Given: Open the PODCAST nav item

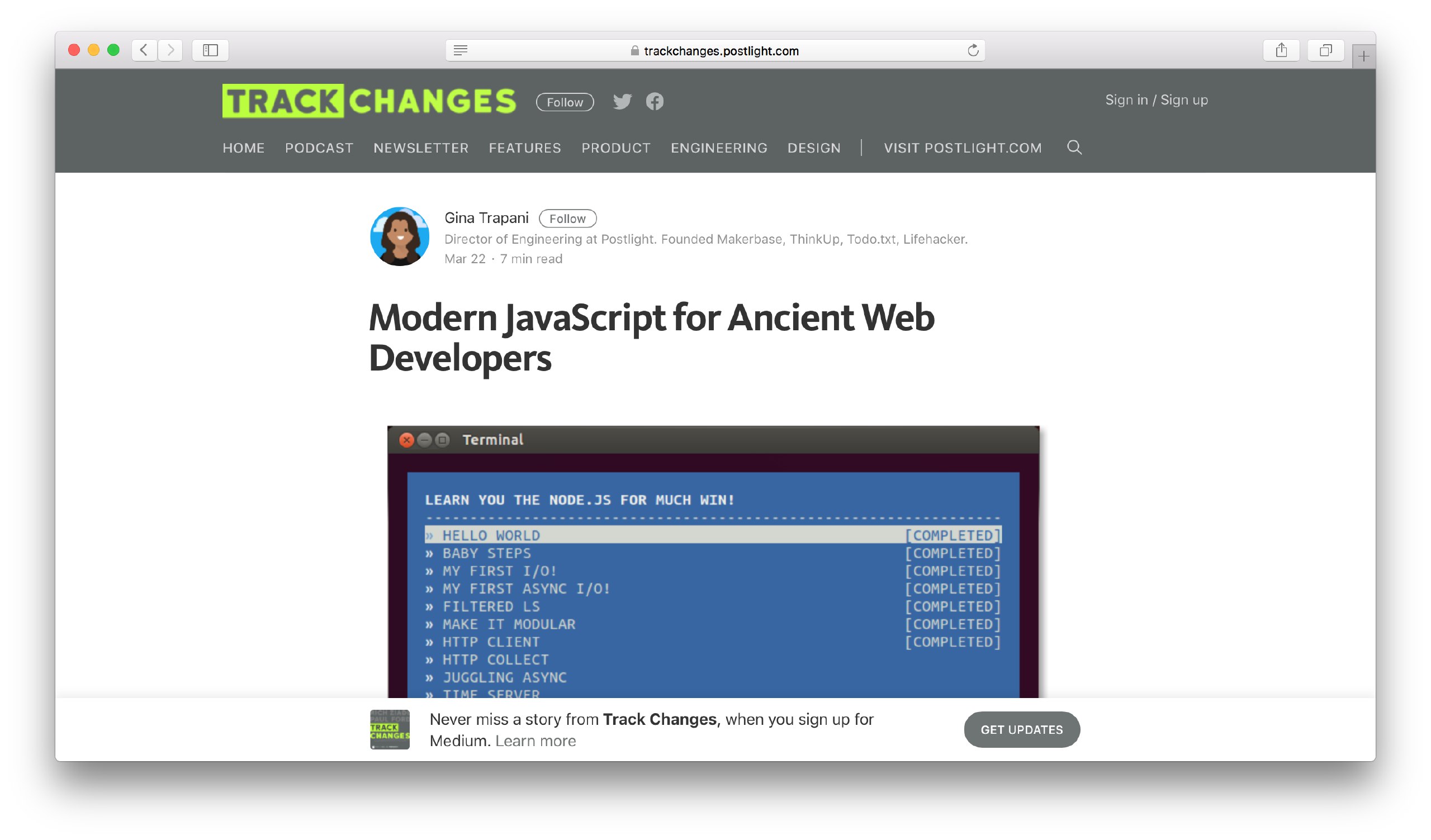Looking at the screenshot, I should [x=319, y=148].
